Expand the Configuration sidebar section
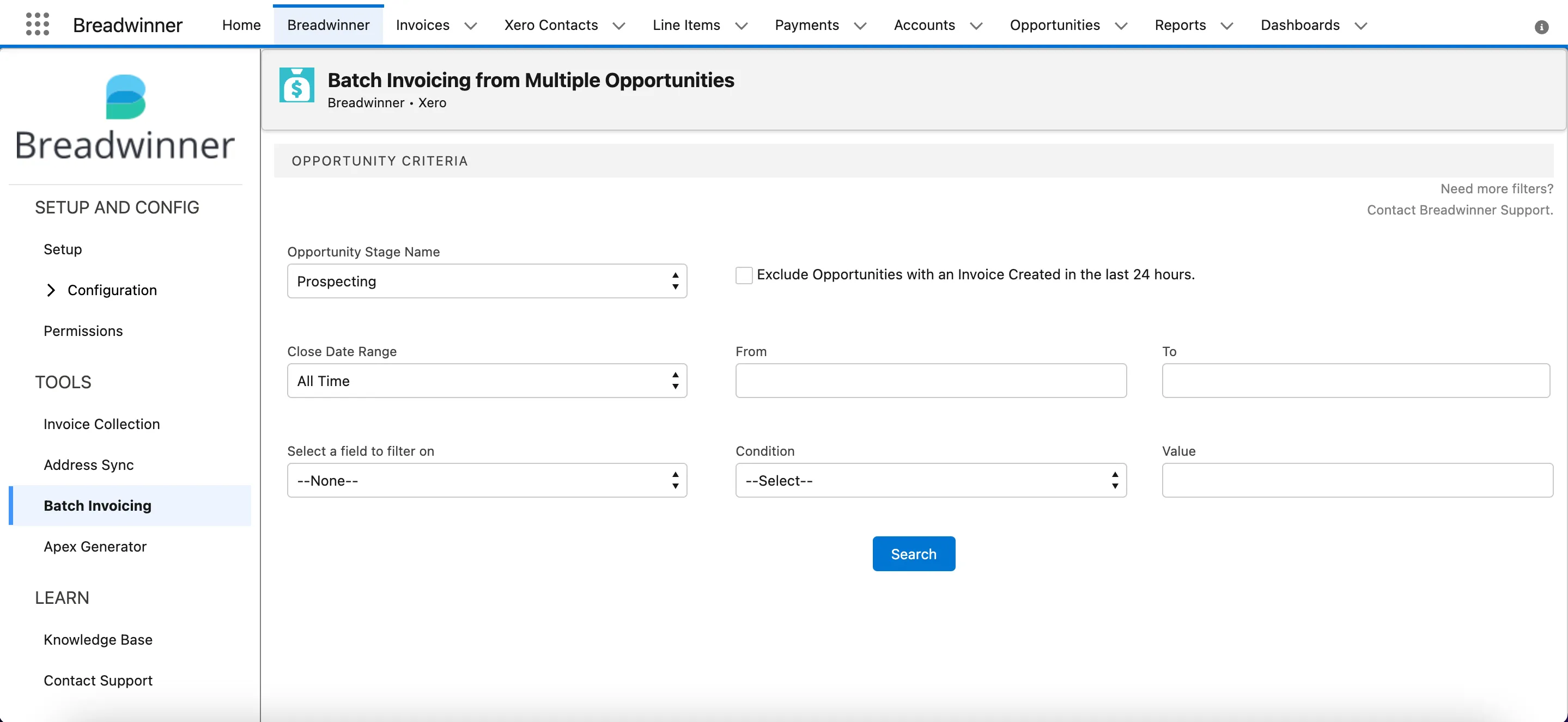This screenshot has width=1568, height=722. (51, 290)
